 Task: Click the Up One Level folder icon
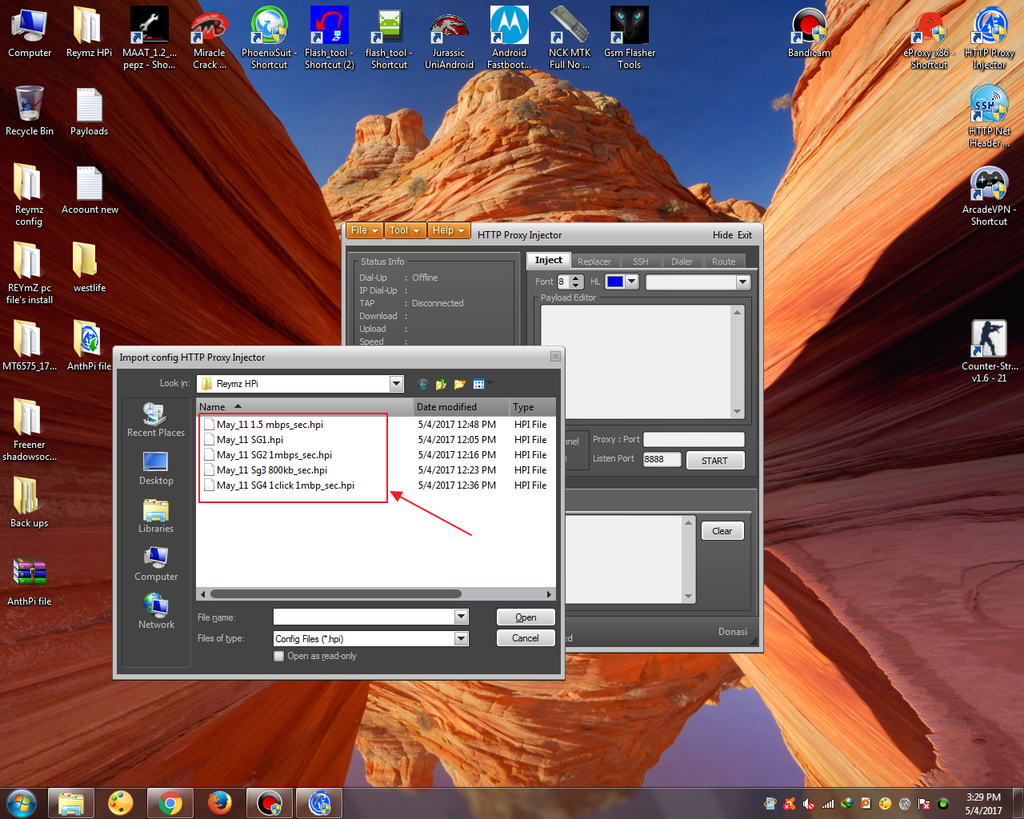pos(441,384)
